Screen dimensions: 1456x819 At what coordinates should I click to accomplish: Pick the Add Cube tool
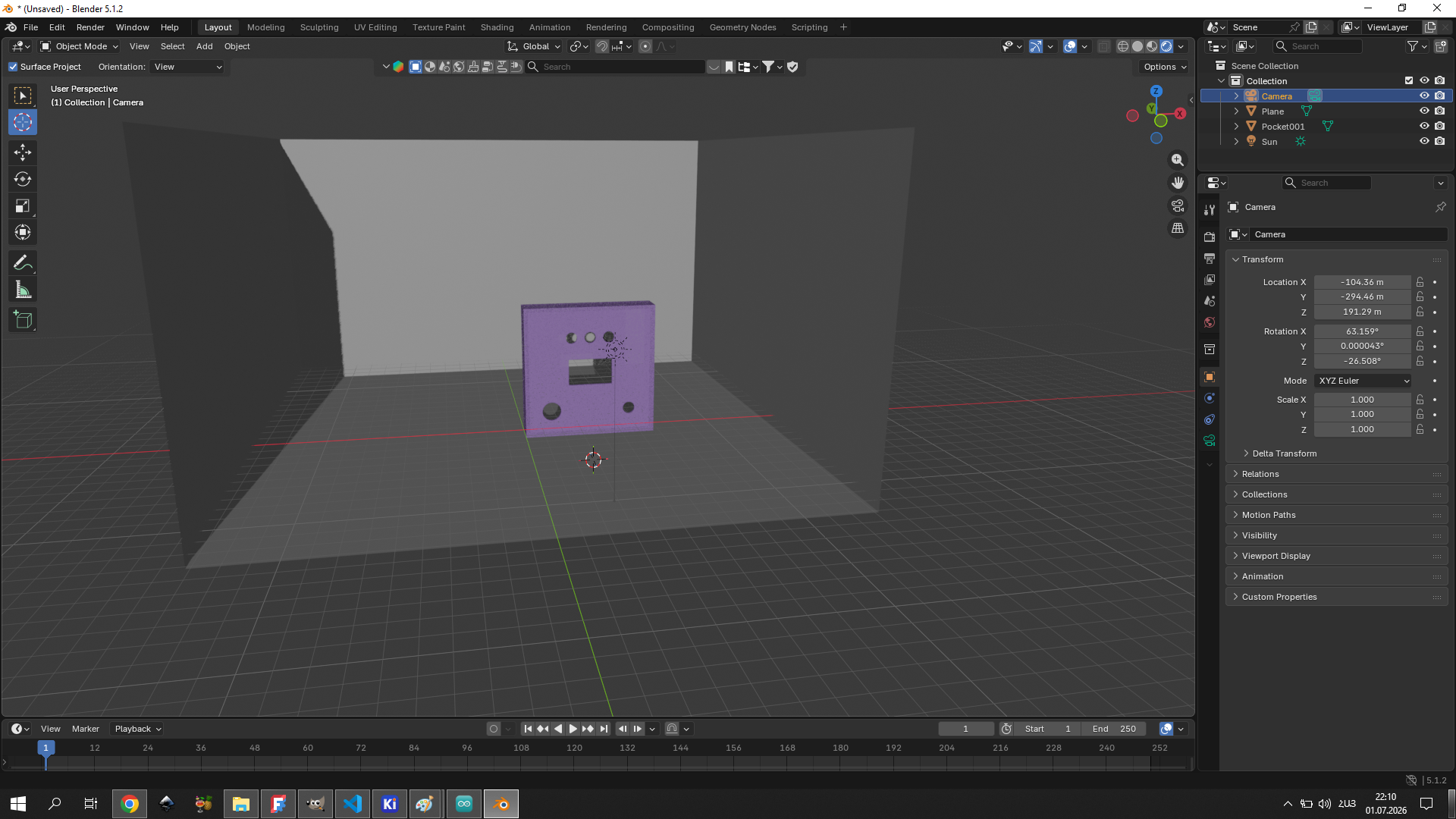click(x=23, y=320)
